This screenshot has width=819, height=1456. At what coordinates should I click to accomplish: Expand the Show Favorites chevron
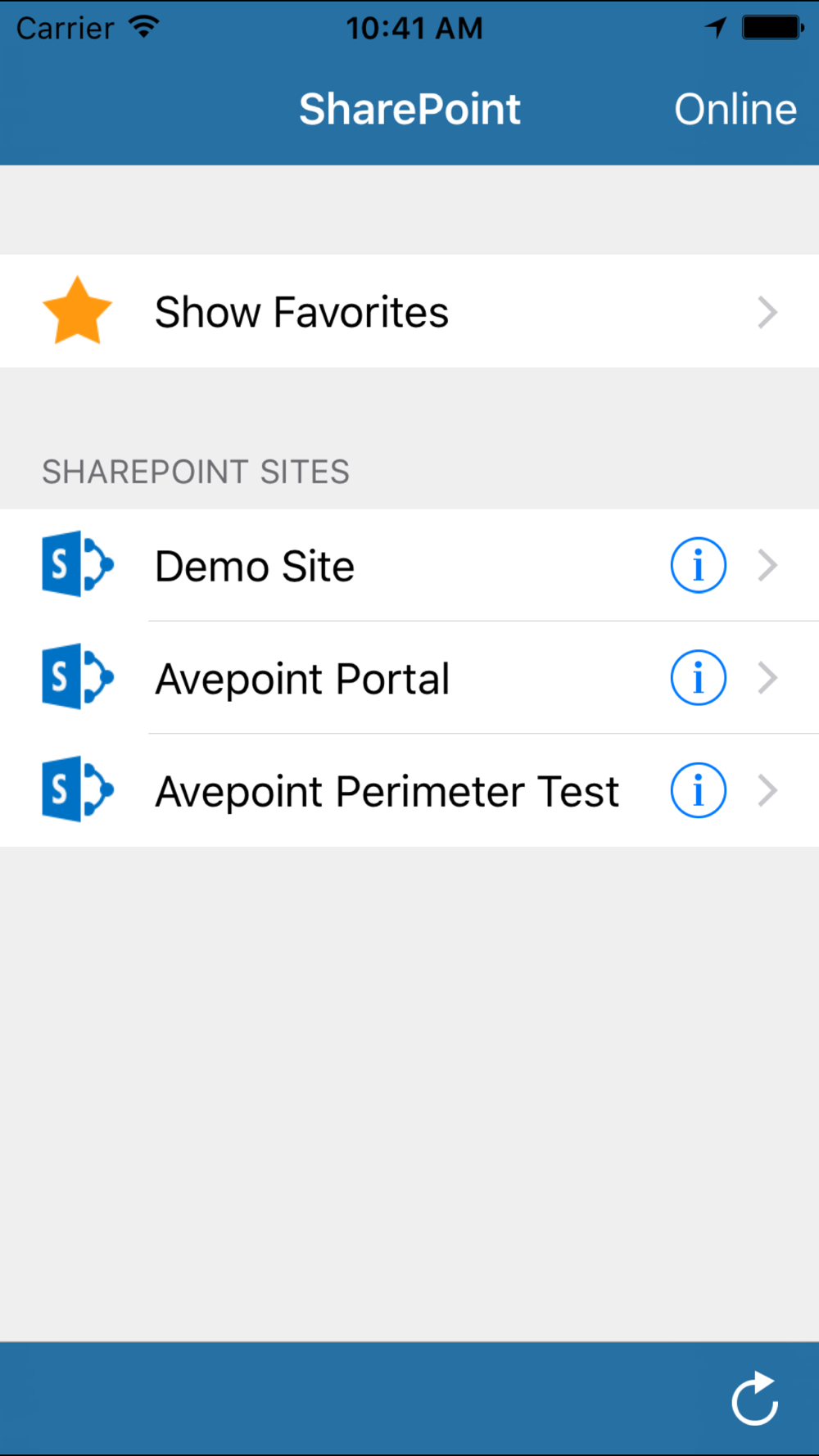767,312
